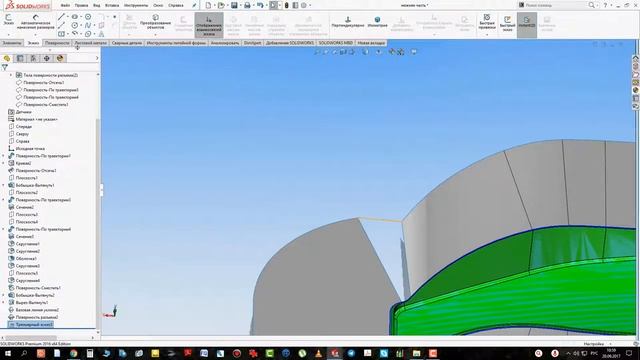This screenshot has width=640, height=360.
Task: Toggle Отображение взаимосвязей эскиза button
Action: coord(209,25)
